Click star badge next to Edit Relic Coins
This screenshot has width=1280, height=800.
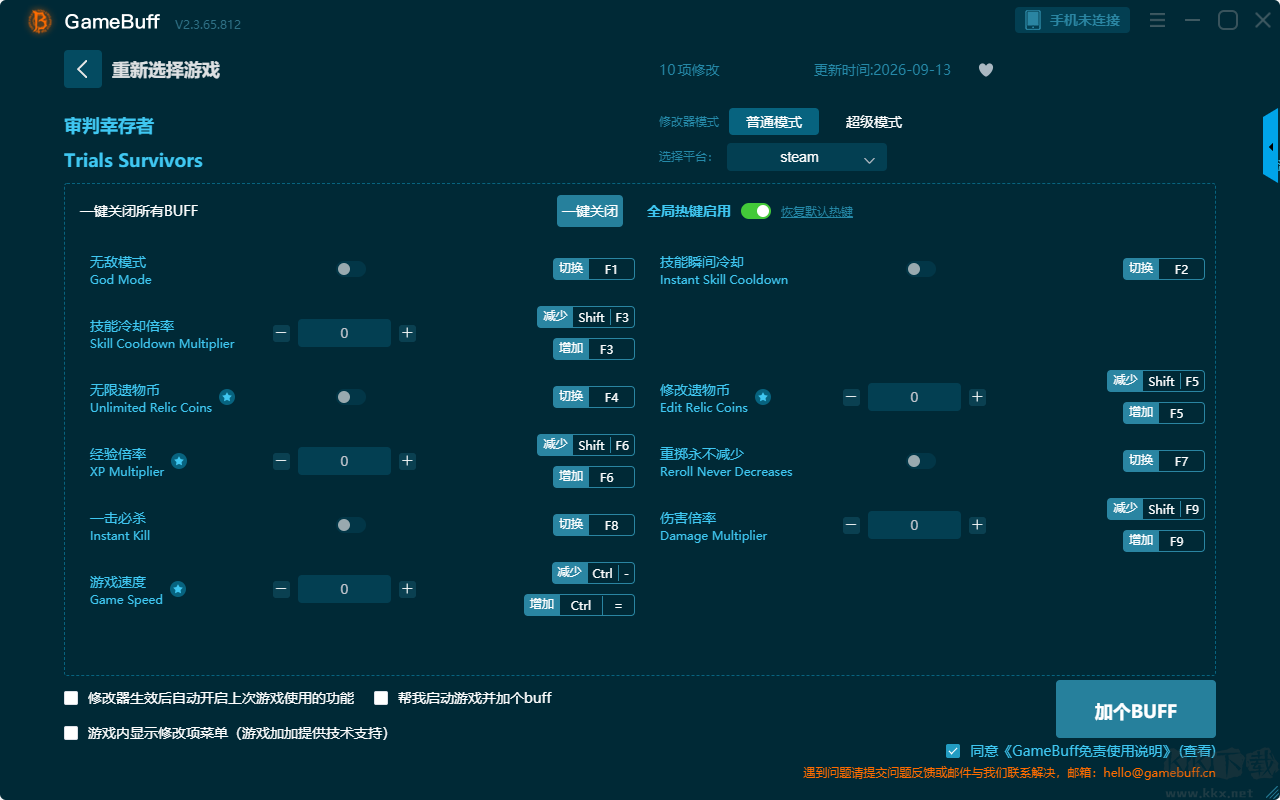point(763,397)
